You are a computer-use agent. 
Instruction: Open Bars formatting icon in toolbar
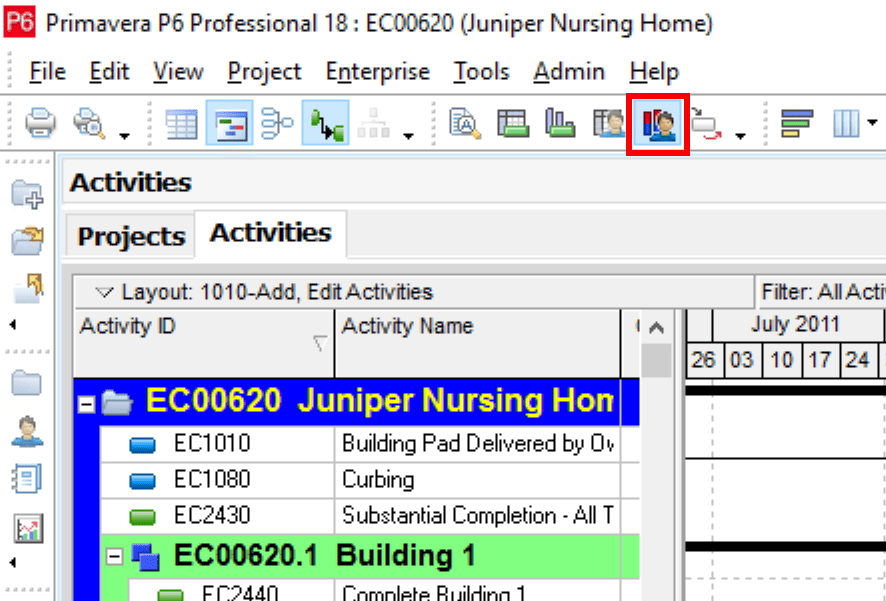coord(797,124)
